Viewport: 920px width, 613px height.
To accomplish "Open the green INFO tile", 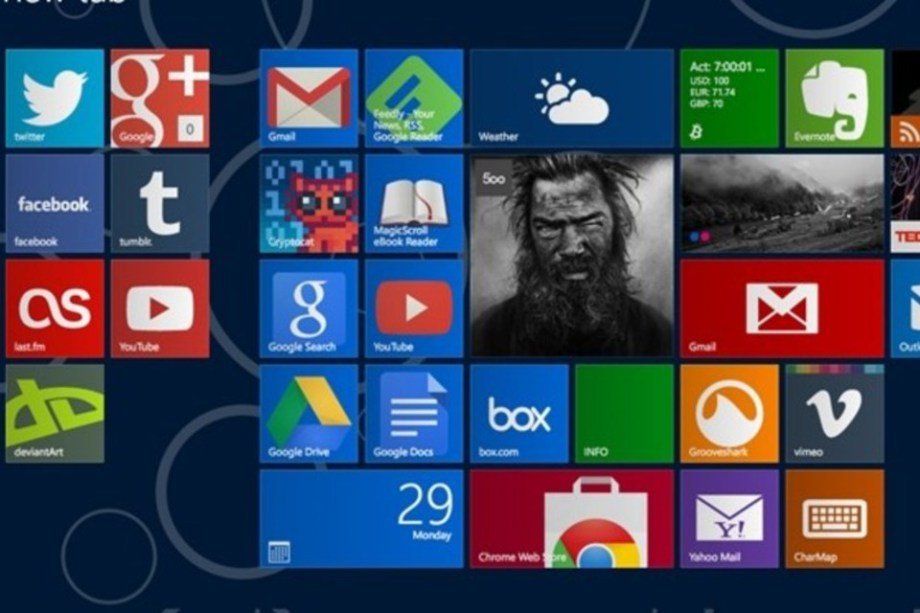I will point(624,414).
